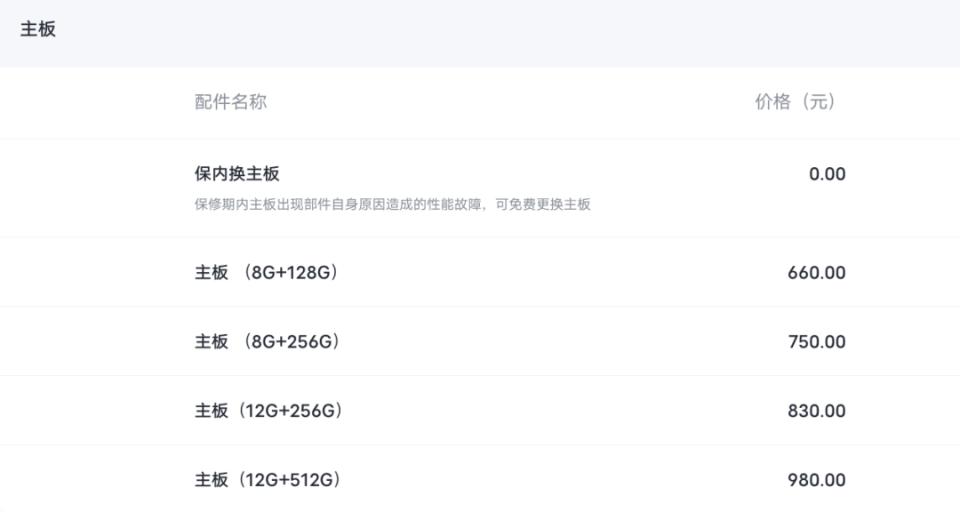Click the 8G+256G specification text
Screen dimensions: 960x512
(x=291, y=342)
